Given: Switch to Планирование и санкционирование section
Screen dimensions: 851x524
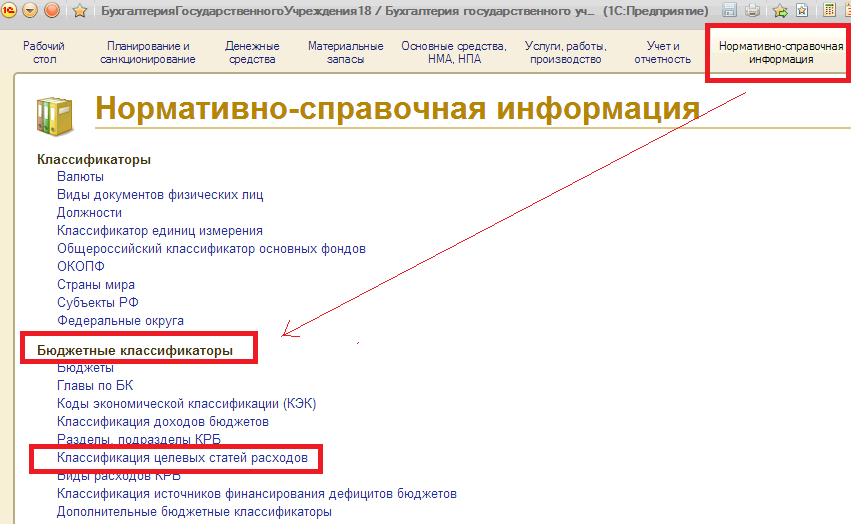Looking at the screenshot, I should (148, 53).
